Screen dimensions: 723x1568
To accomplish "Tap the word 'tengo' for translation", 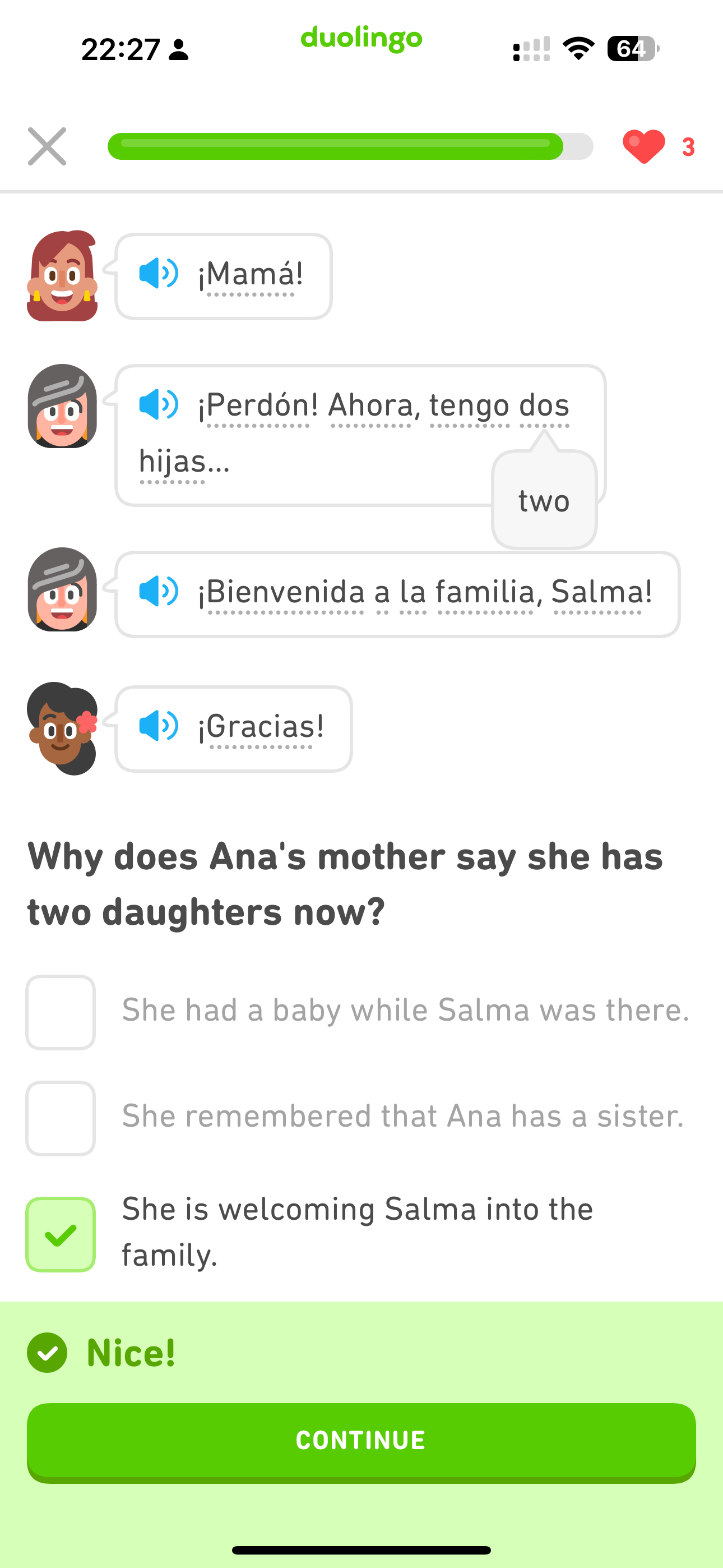I will (469, 405).
